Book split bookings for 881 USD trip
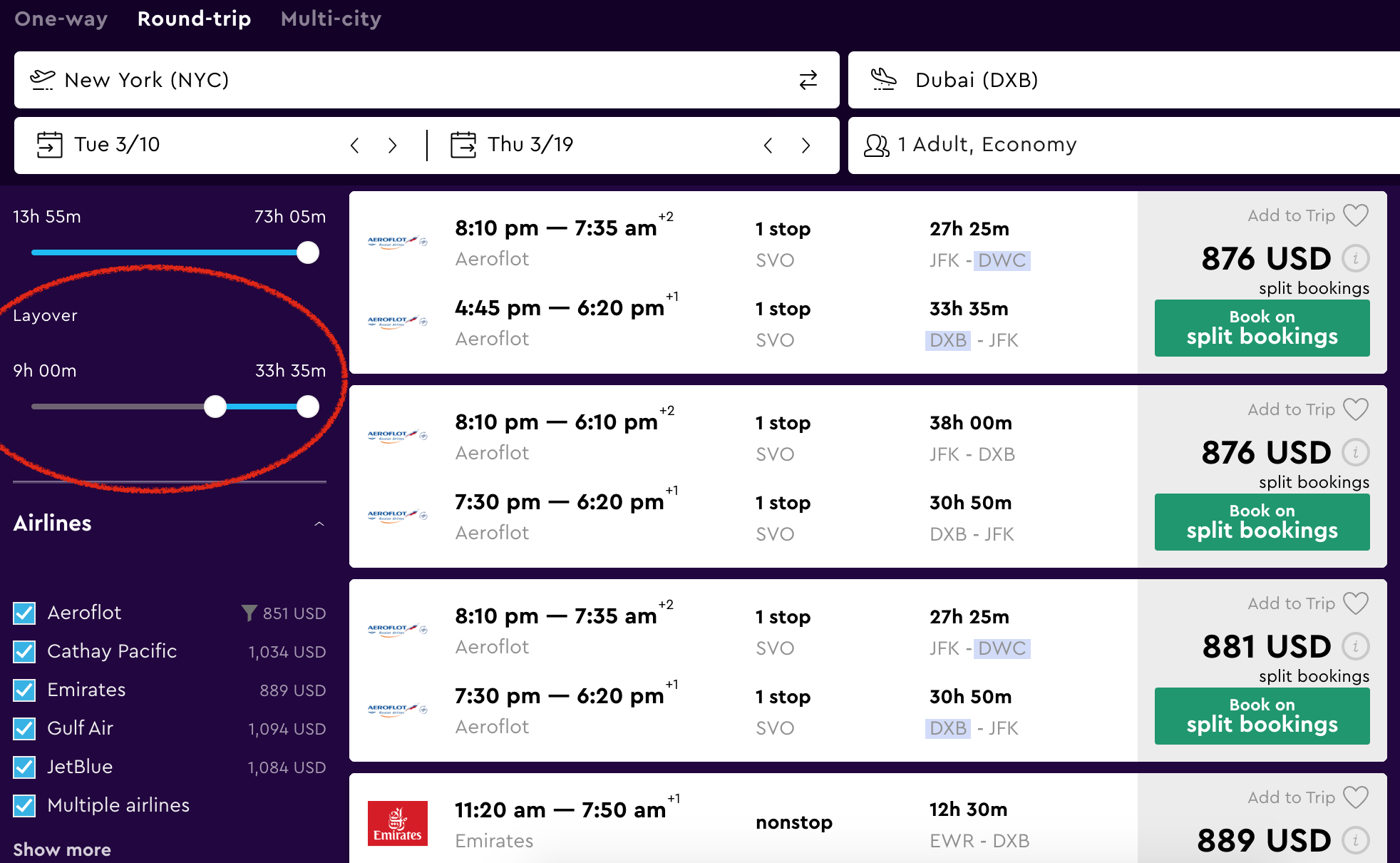1400x863 pixels. [1262, 716]
